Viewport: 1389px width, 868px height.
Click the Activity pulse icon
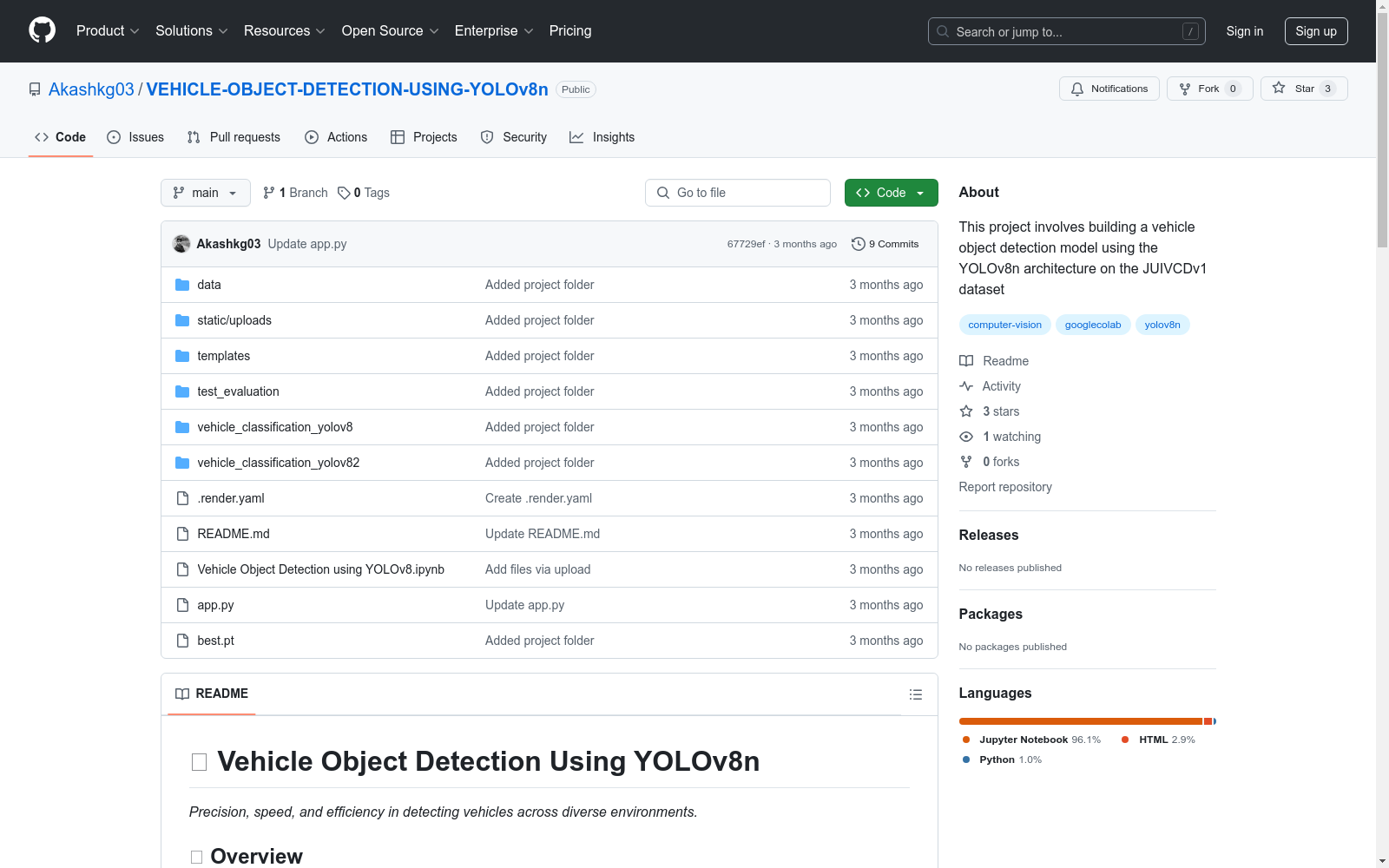point(966,386)
